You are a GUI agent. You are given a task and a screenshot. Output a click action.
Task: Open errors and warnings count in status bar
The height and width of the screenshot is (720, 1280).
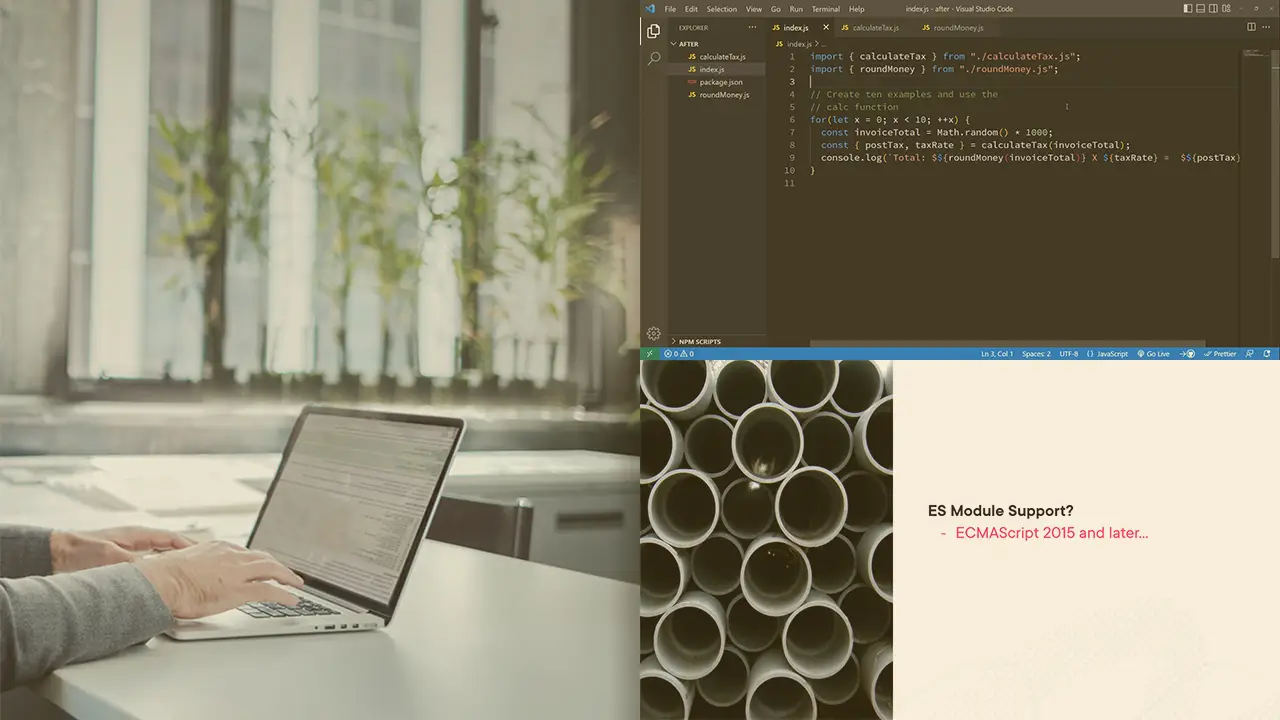tap(679, 354)
